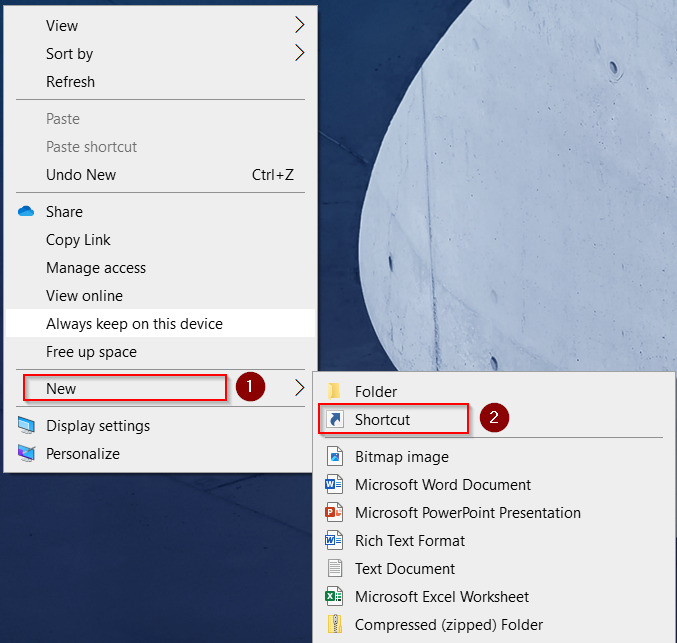Click the Ctrl+Z shortcut text
The width and height of the screenshot is (677, 643).
[x=273, y=175]
